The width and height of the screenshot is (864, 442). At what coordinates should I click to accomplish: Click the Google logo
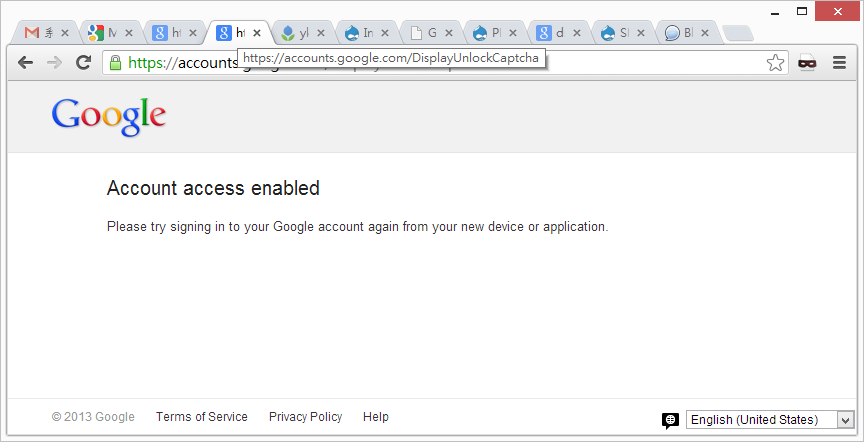coord(108,116)
